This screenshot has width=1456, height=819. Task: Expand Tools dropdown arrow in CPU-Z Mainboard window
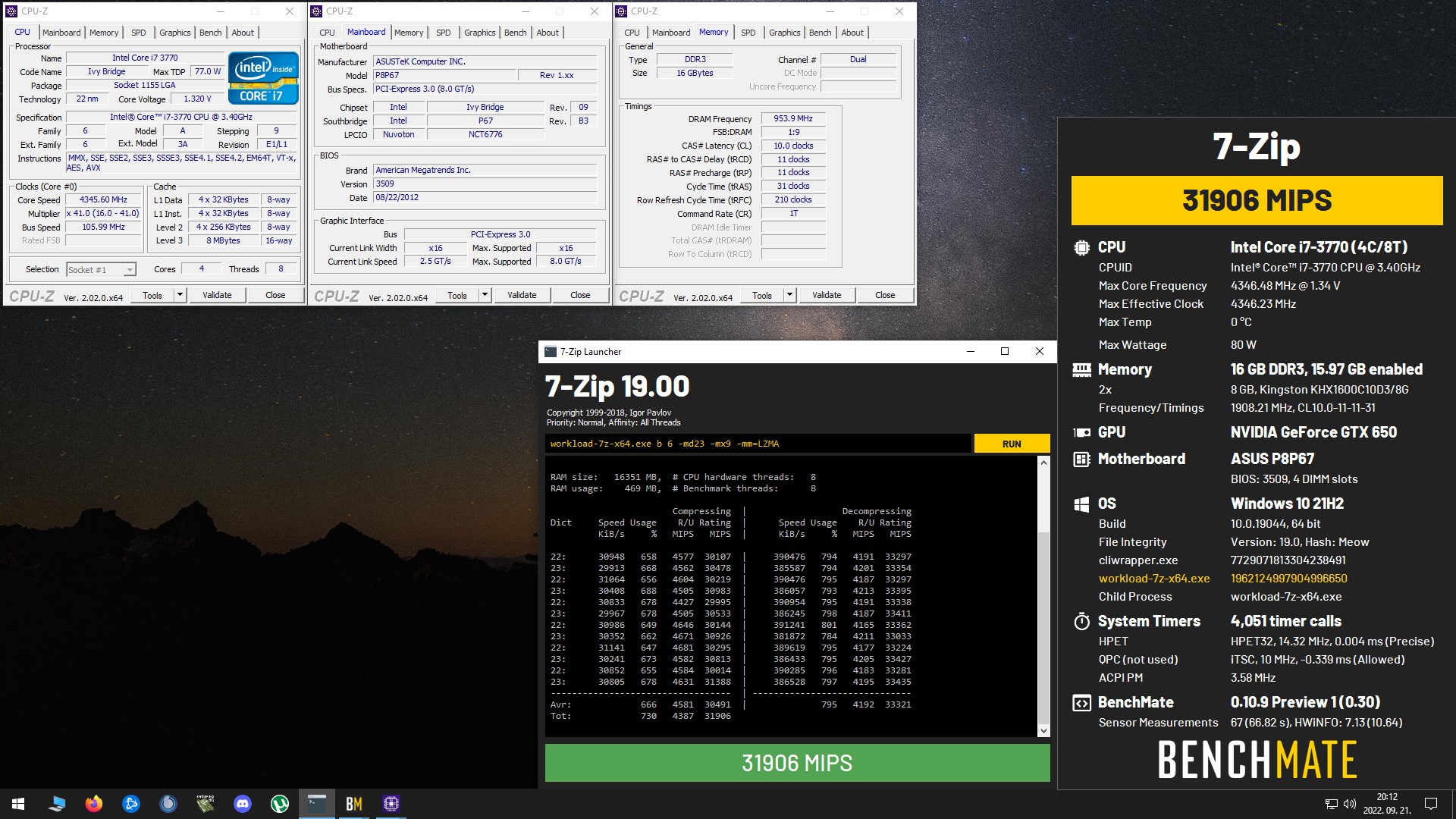point(485,295)
